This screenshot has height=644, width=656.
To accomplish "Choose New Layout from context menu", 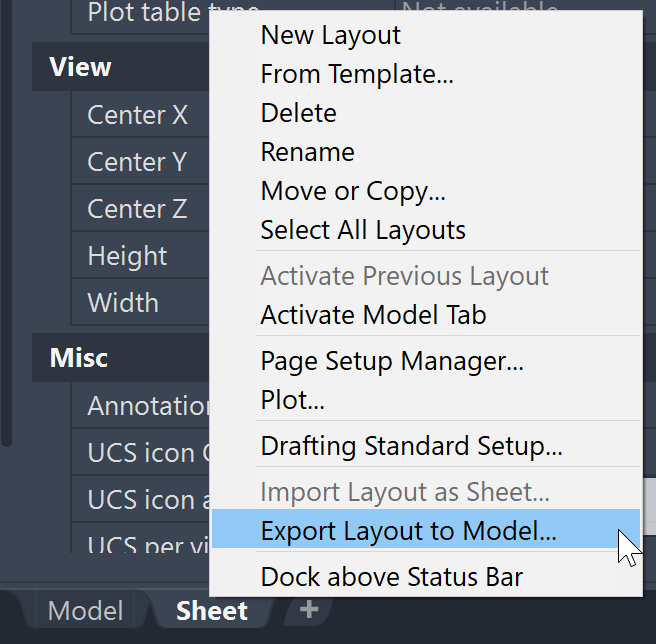I will point(331,35).
